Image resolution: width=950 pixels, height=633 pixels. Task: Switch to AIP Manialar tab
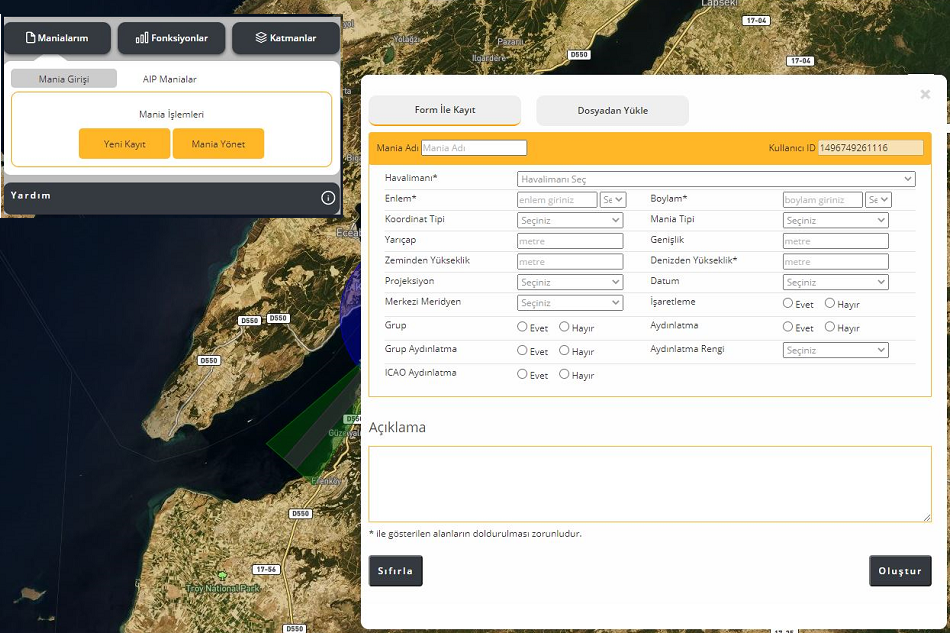169,79
